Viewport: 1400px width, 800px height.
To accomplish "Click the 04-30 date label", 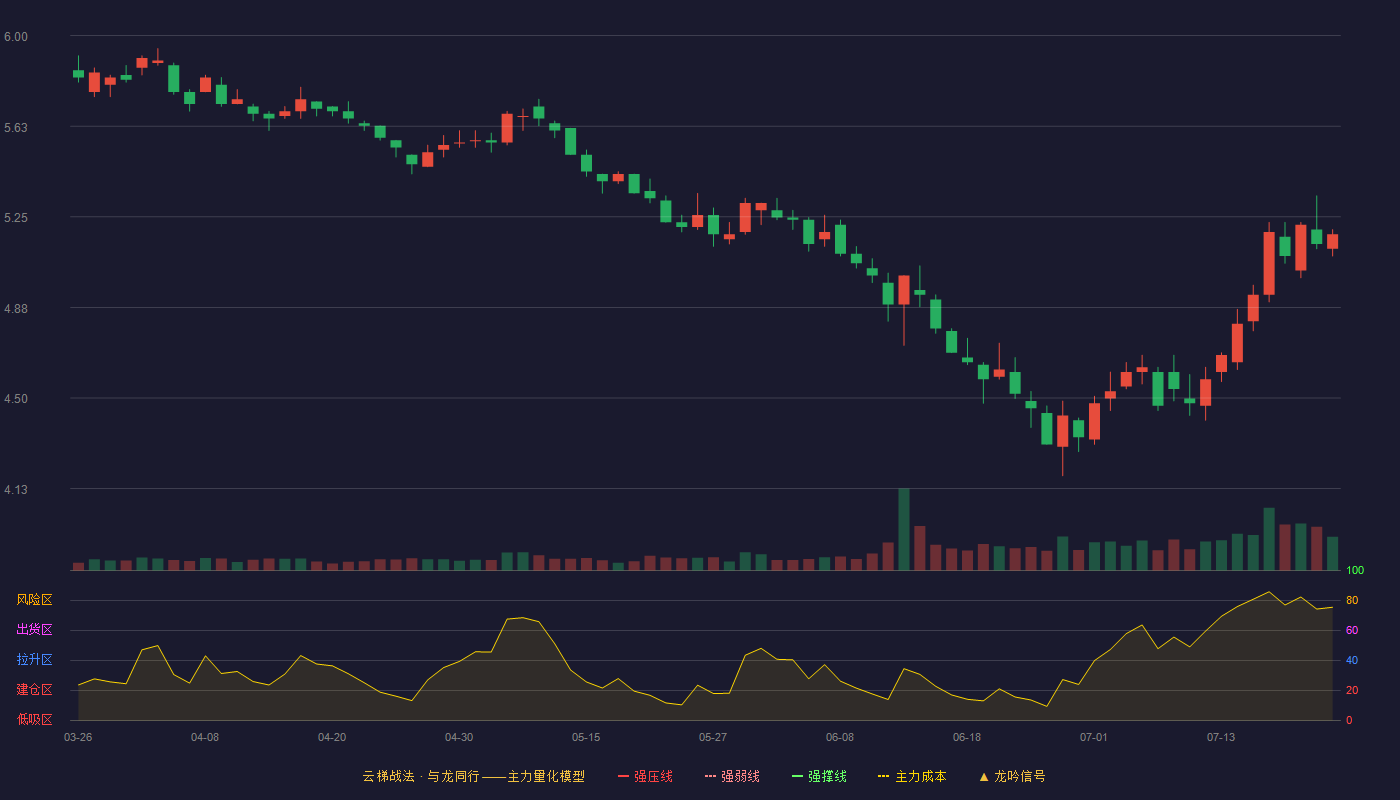I will tap(459, 737).
